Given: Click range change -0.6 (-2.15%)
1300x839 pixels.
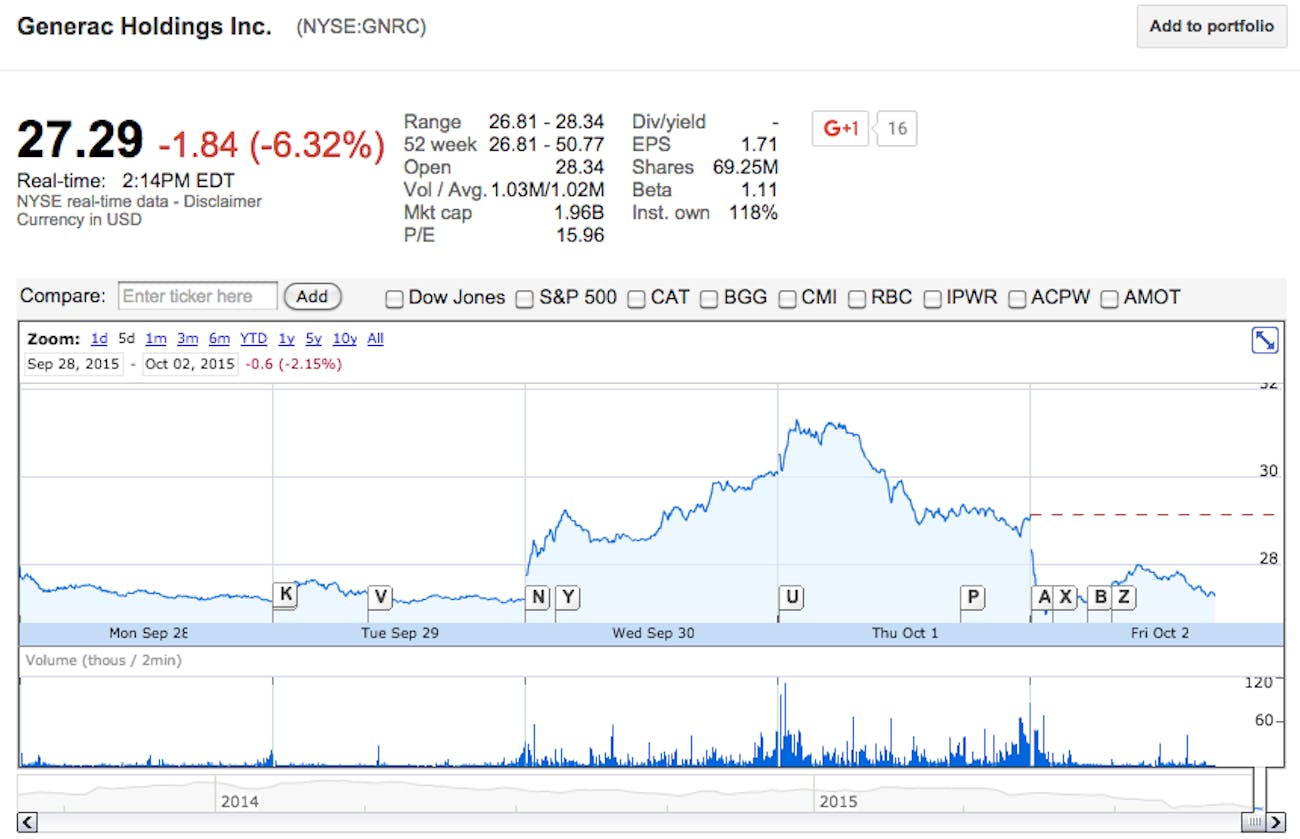Looking at the screenshot, I should [x=294, y=364].
